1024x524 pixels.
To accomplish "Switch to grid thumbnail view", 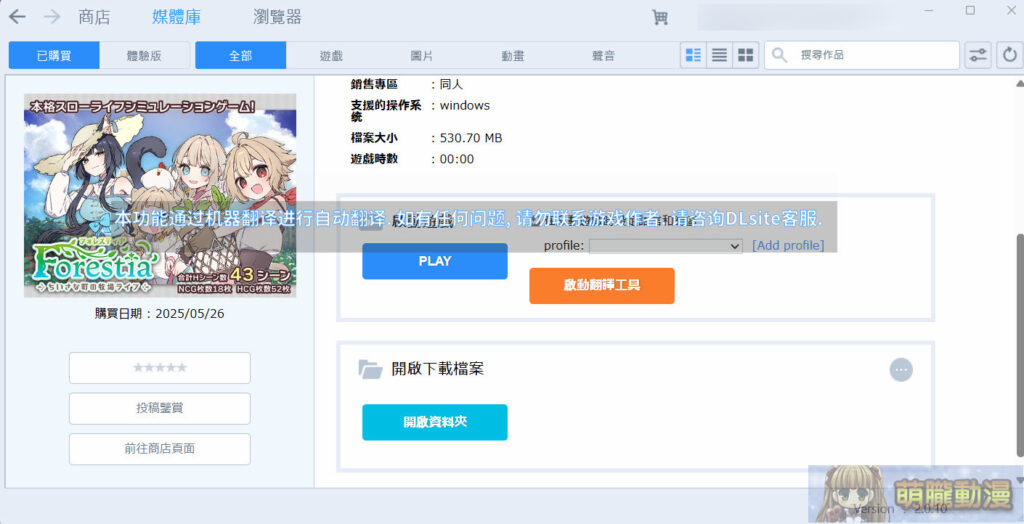I will [x=745, y=55].
